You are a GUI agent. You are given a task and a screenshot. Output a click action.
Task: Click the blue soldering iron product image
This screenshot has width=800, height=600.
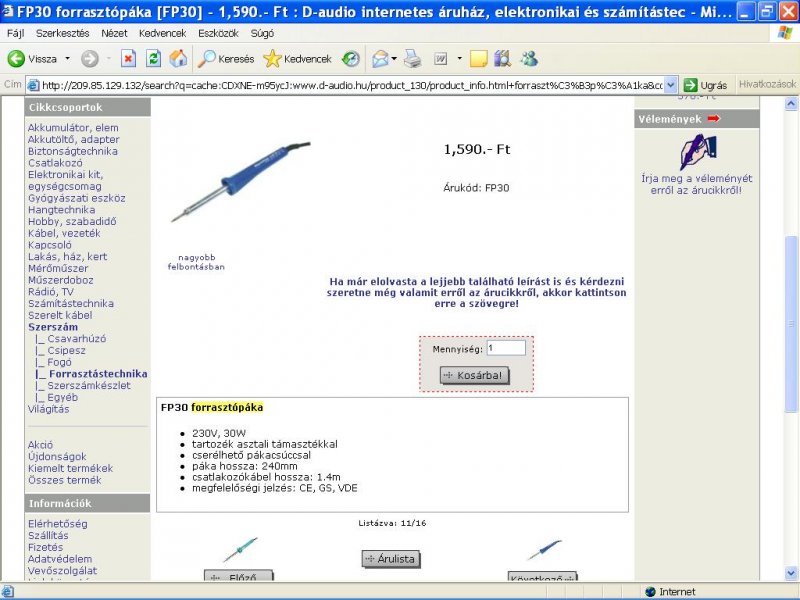click(x=241, y=181)
